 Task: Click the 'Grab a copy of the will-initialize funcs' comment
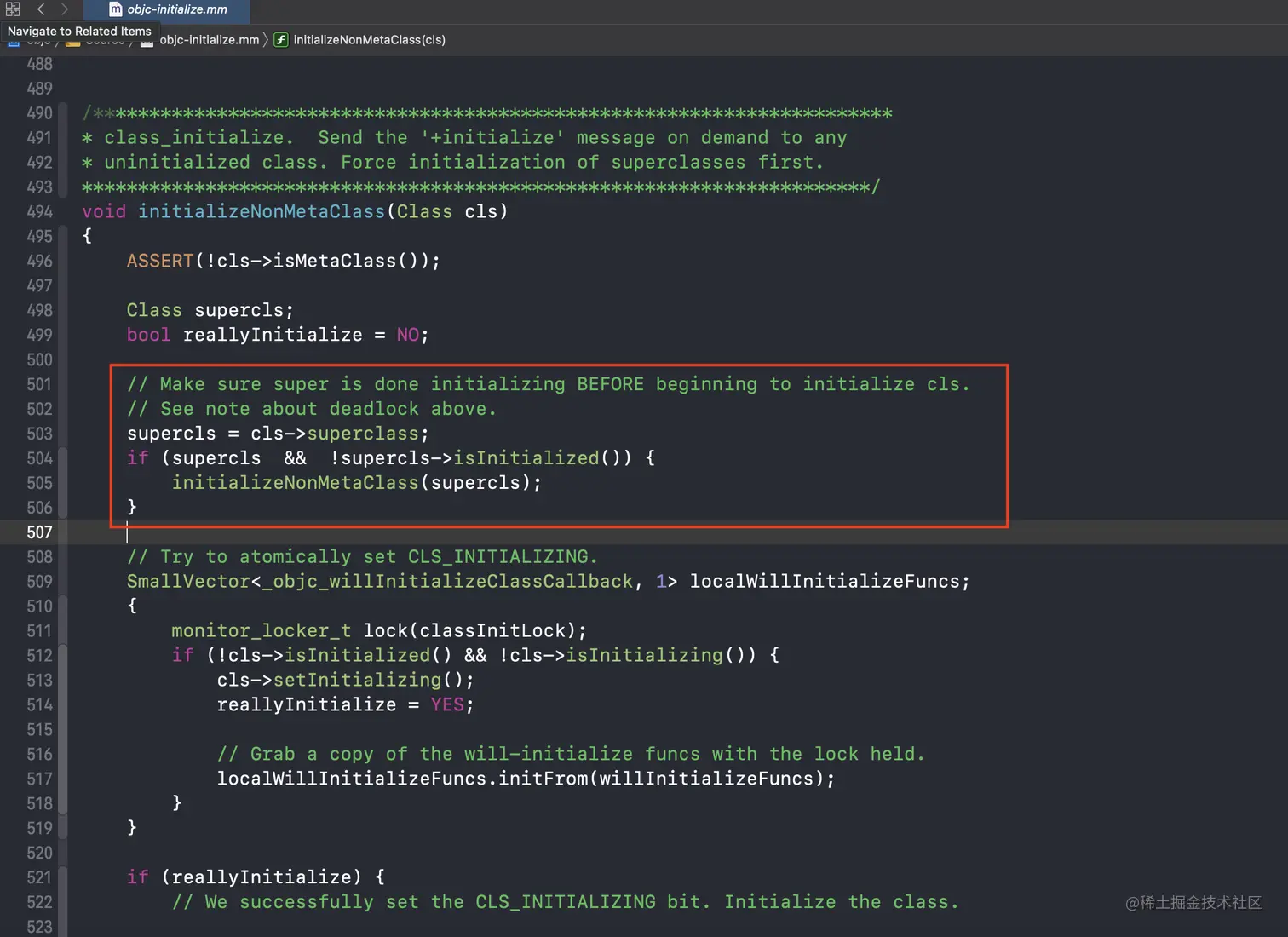pos(571,755)
